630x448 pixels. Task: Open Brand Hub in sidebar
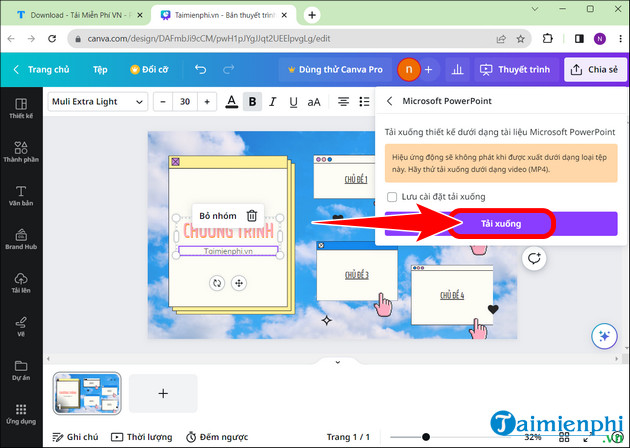click(x=21, y=239)
